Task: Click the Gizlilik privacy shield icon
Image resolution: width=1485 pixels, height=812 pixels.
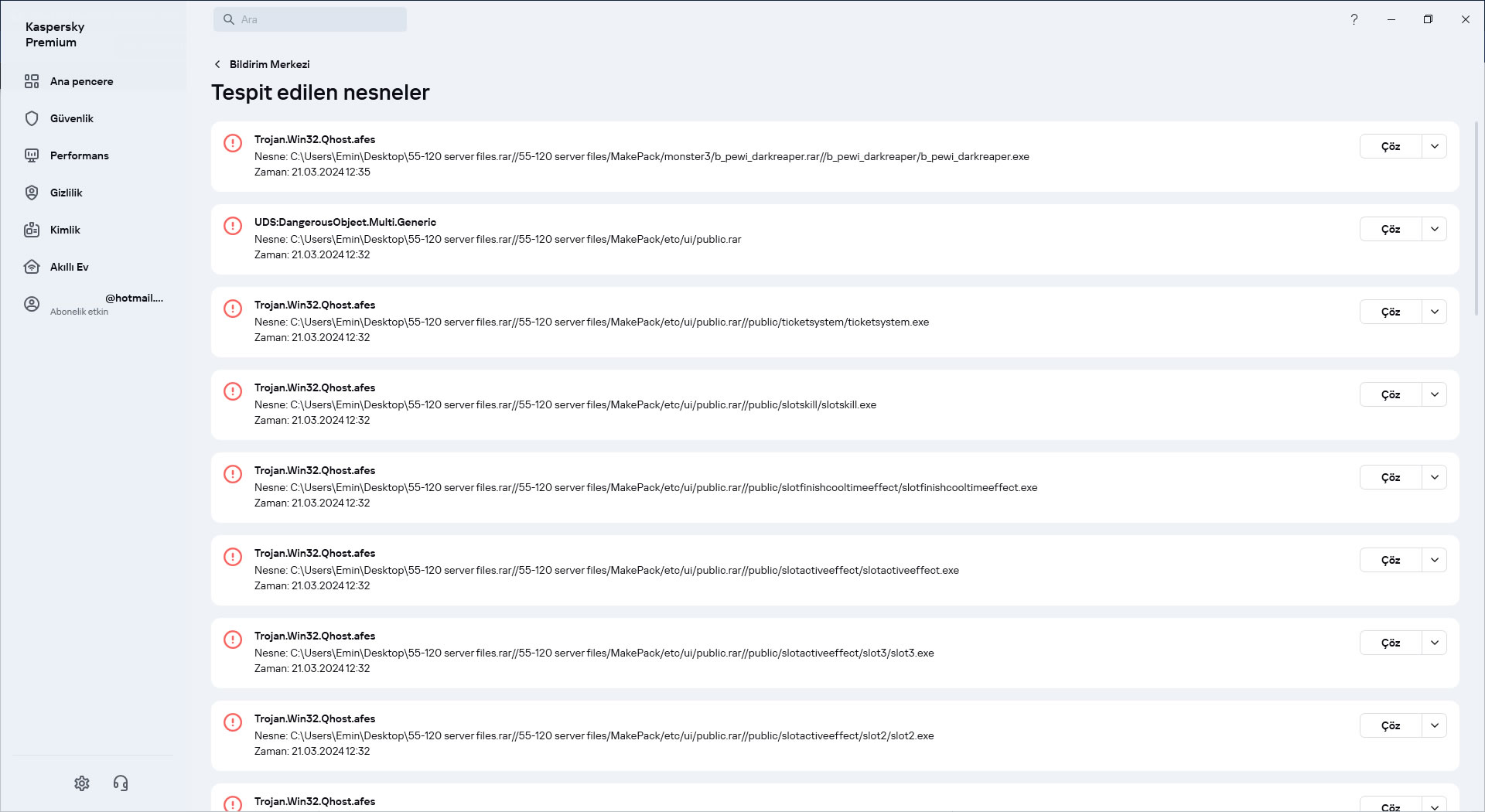Action: (x=32, y=193)
